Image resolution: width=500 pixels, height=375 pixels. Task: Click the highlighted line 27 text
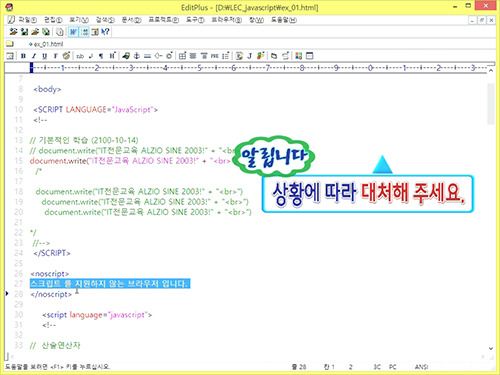point(110,284)
